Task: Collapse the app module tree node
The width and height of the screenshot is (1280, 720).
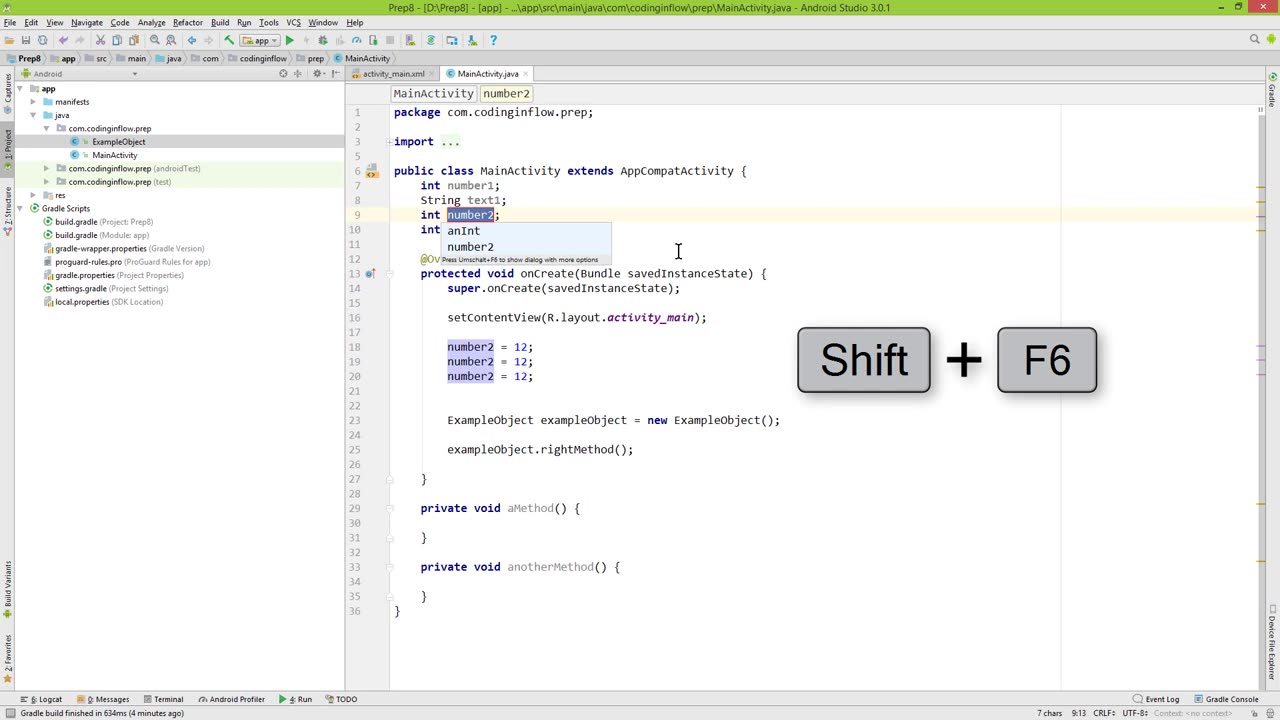Action: tap(20, 89)
